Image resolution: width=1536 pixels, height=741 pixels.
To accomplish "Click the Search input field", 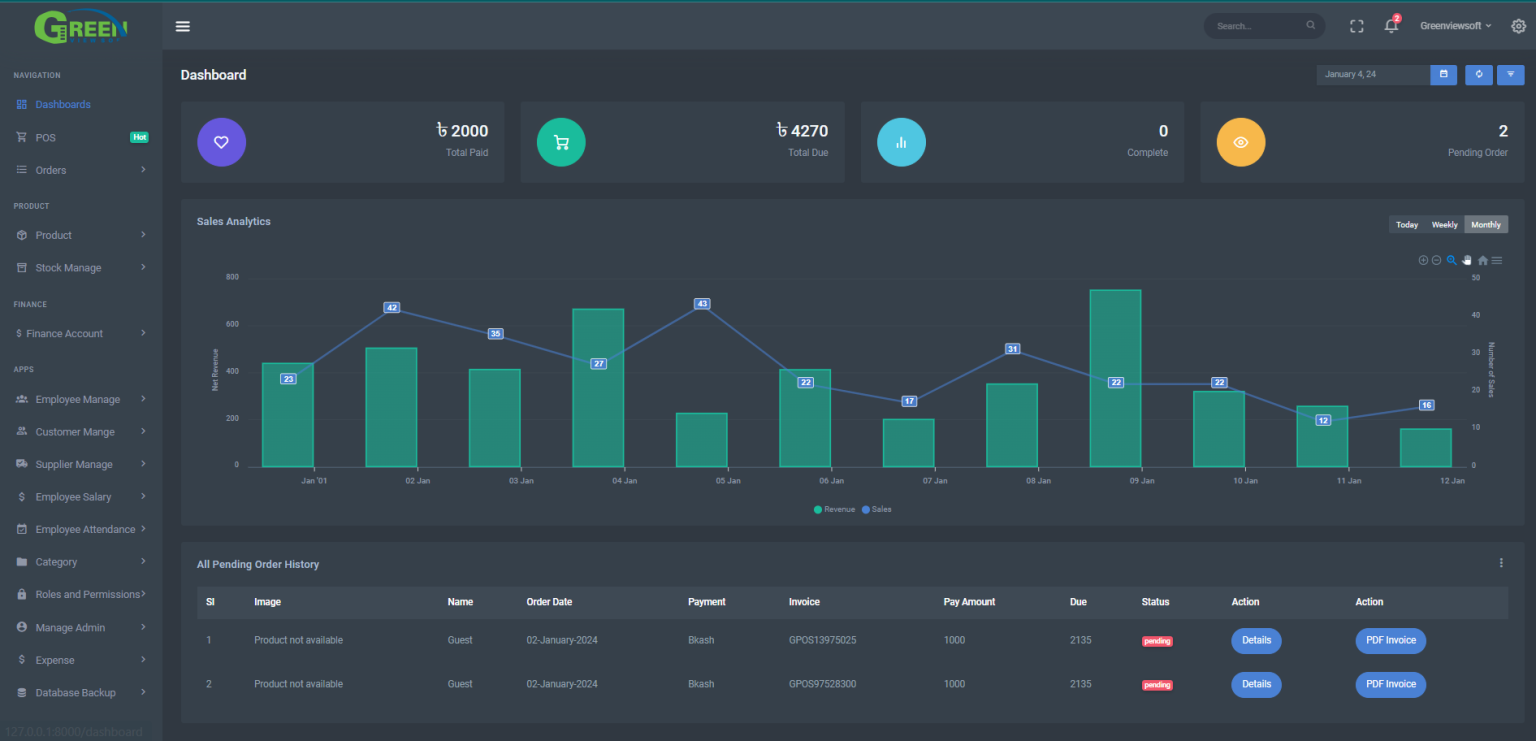I will [x=1258, y=26].
